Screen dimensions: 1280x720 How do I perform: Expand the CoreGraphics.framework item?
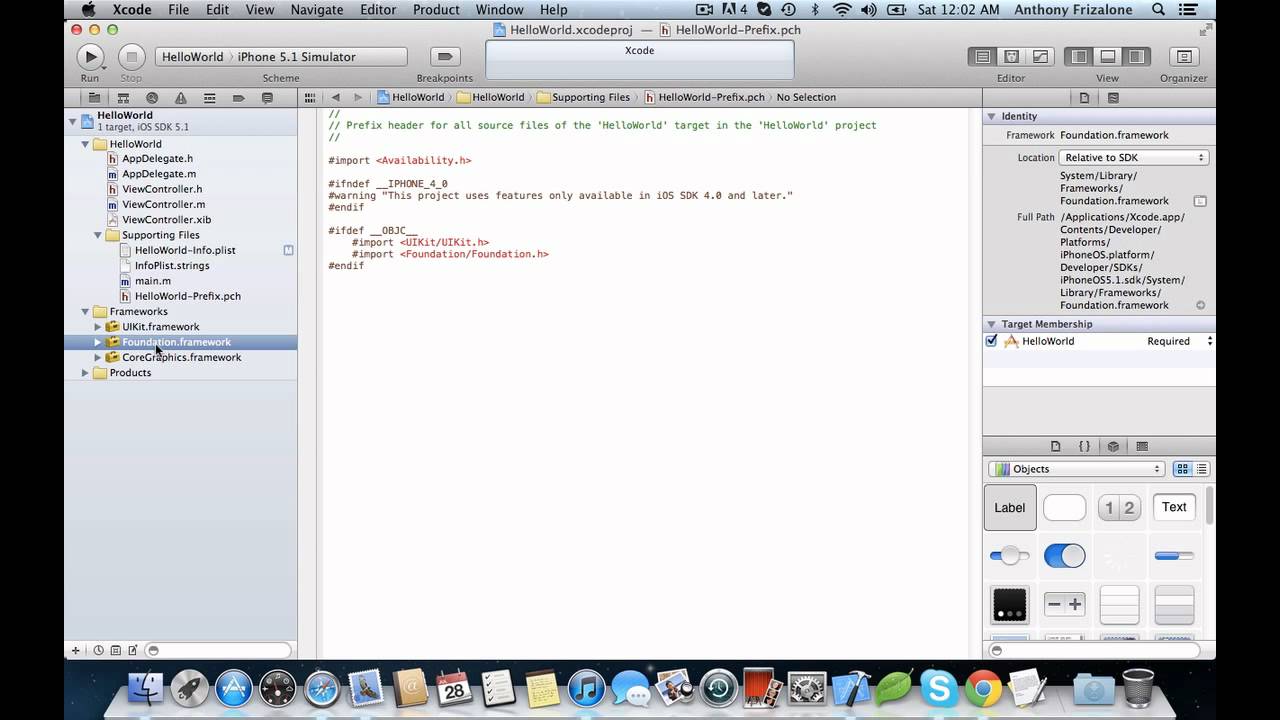(97, 357)
